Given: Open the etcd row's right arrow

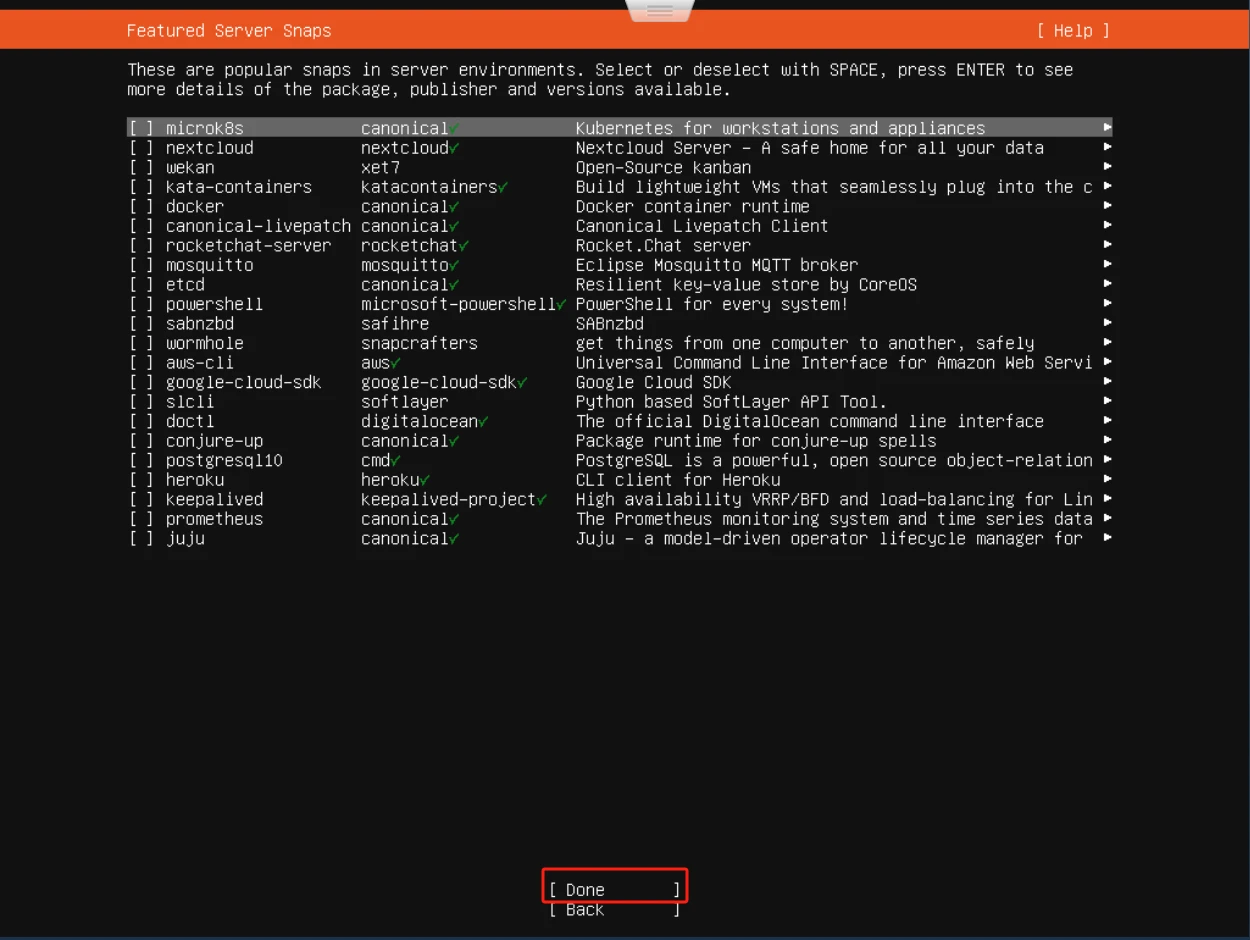Looking at the screenshot, I should [1107, 284].
